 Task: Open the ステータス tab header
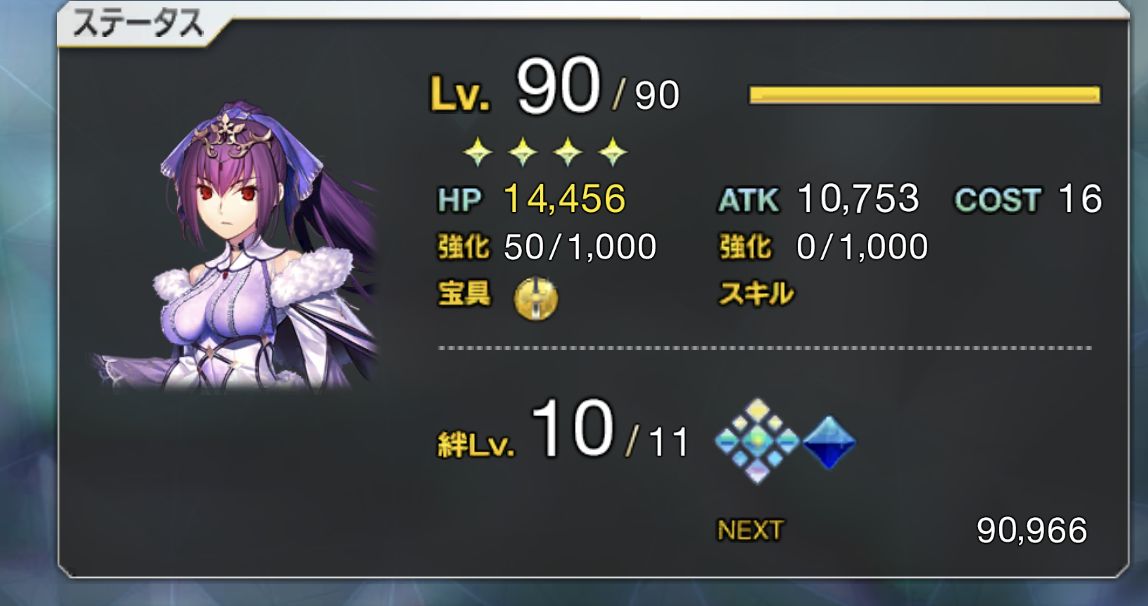click(138, 24)
